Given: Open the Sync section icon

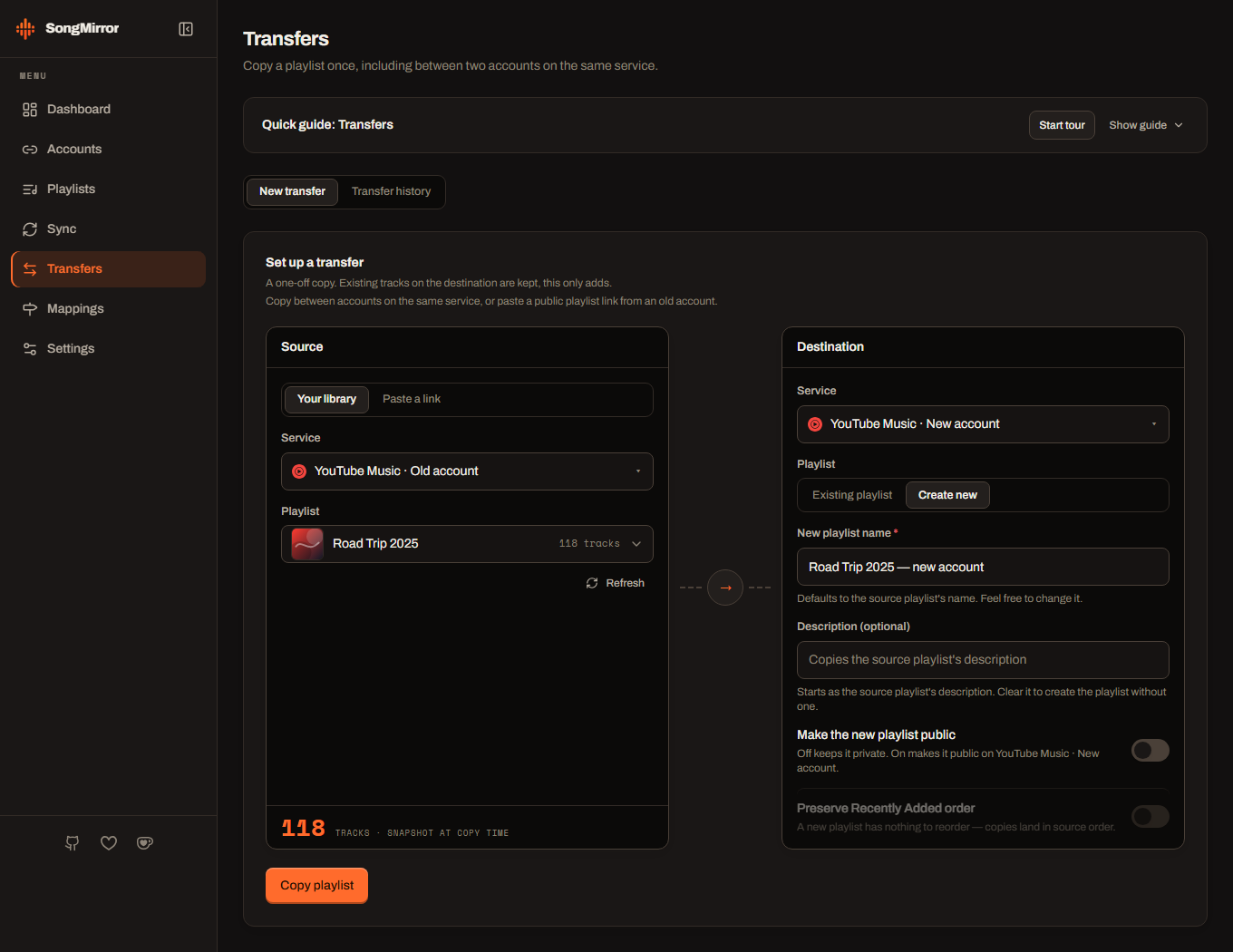Looking at the screenshot, I should pos(30,229).
